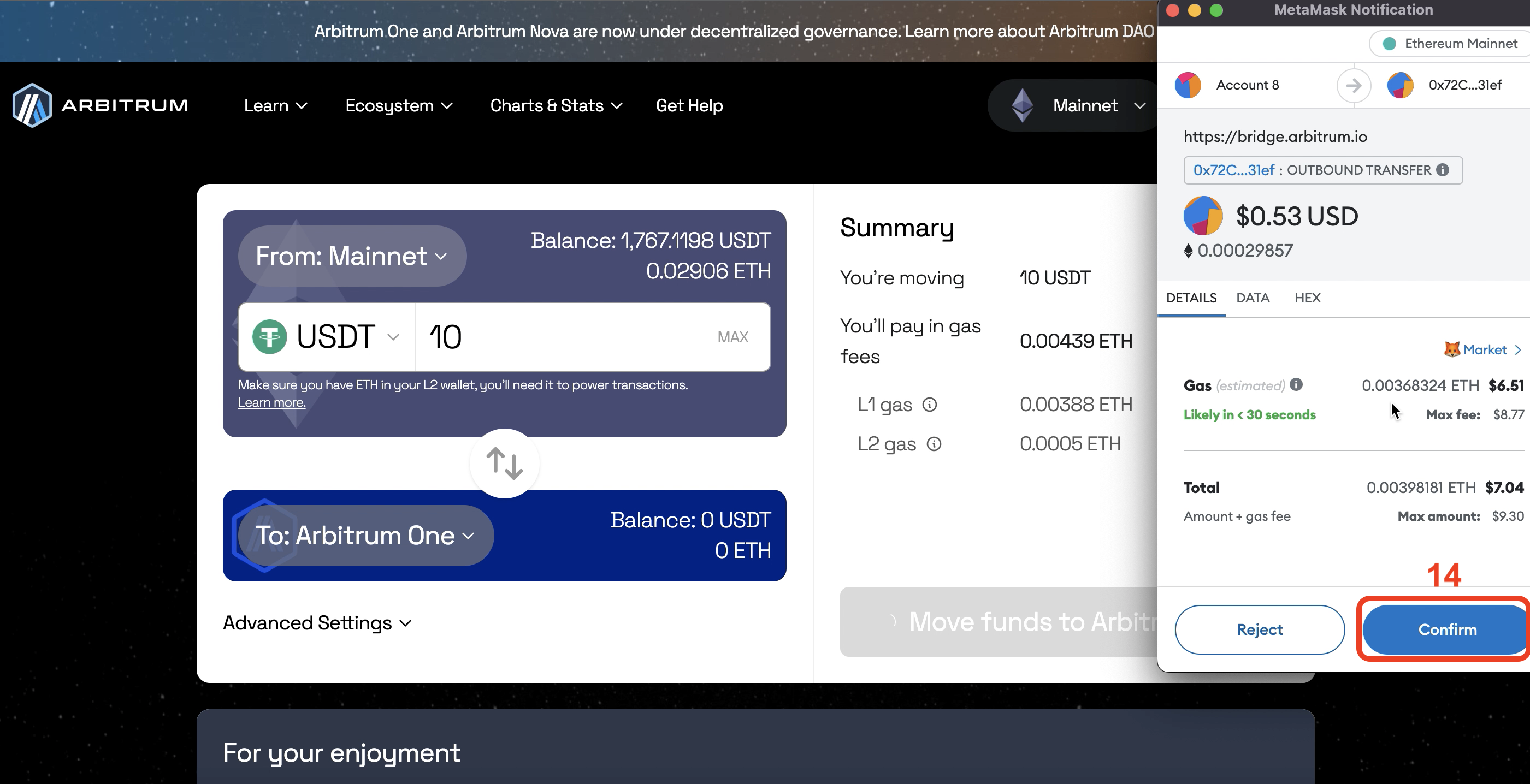The height and width of the screenshot is (784, 1530).
Task: Click the Account 8 avatar icon
Action: [1188, 85]
